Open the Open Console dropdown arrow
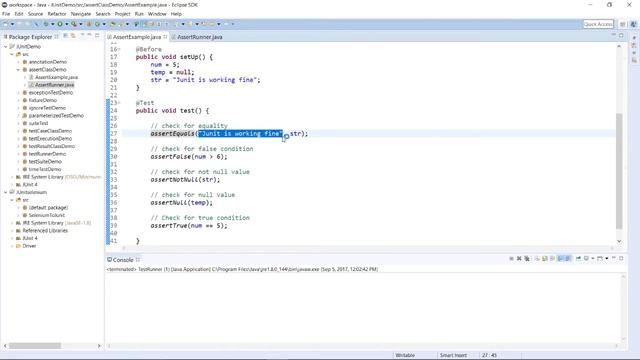The image size is (640, 360). point(607,258)
